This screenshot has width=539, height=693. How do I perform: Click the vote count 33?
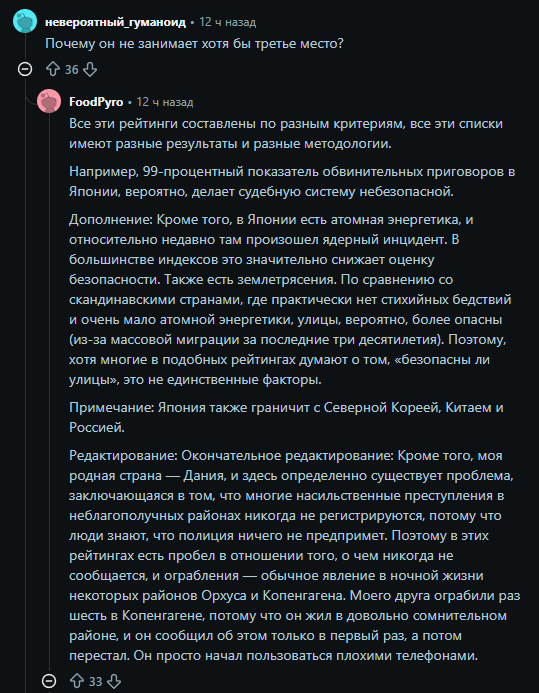click(95, 682)
